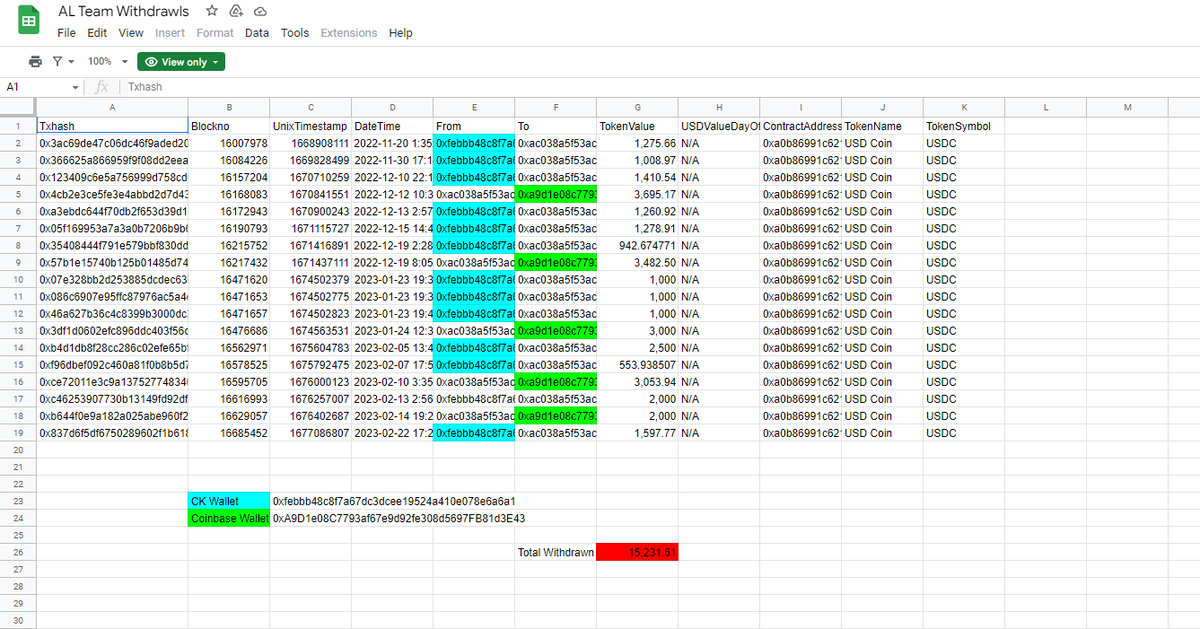Click the print icon in the toolbar
1200x629 pixels.
36,62
